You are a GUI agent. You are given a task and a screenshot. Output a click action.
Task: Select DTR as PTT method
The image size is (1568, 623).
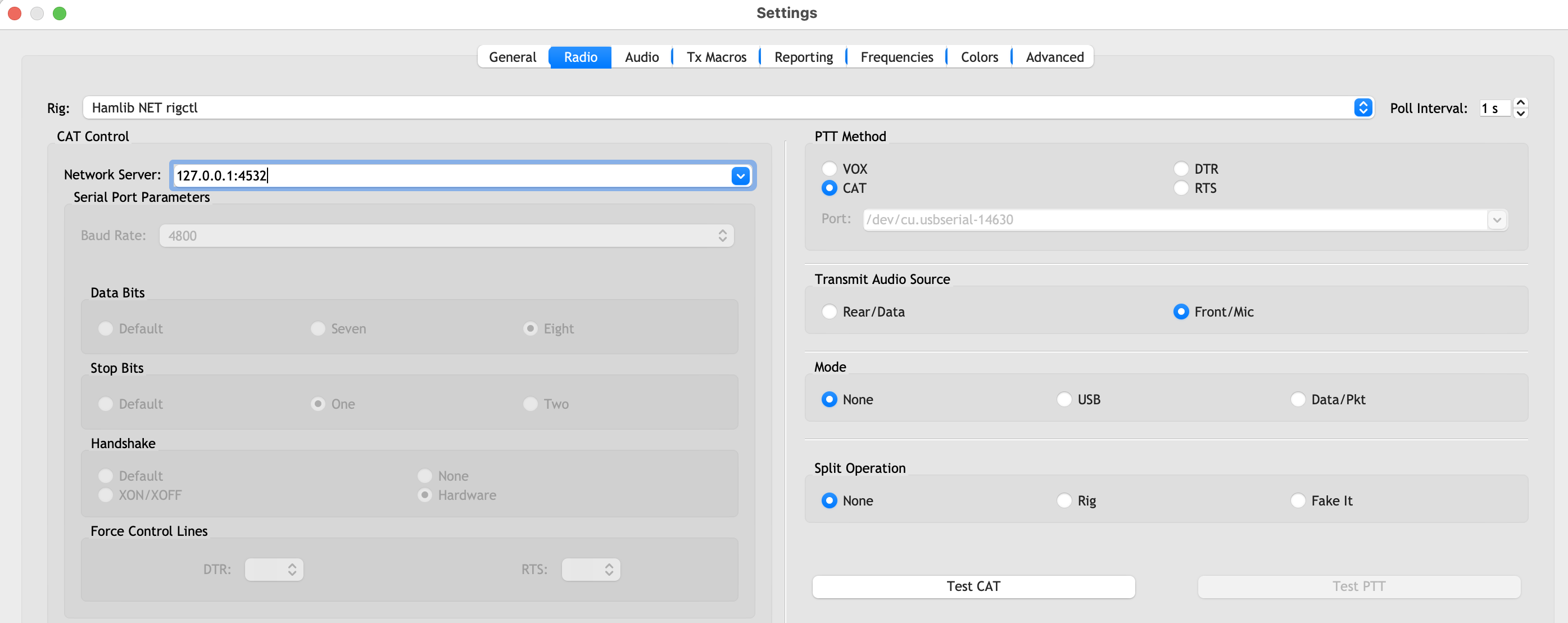pyautogui.click(x=1195, y=169)
